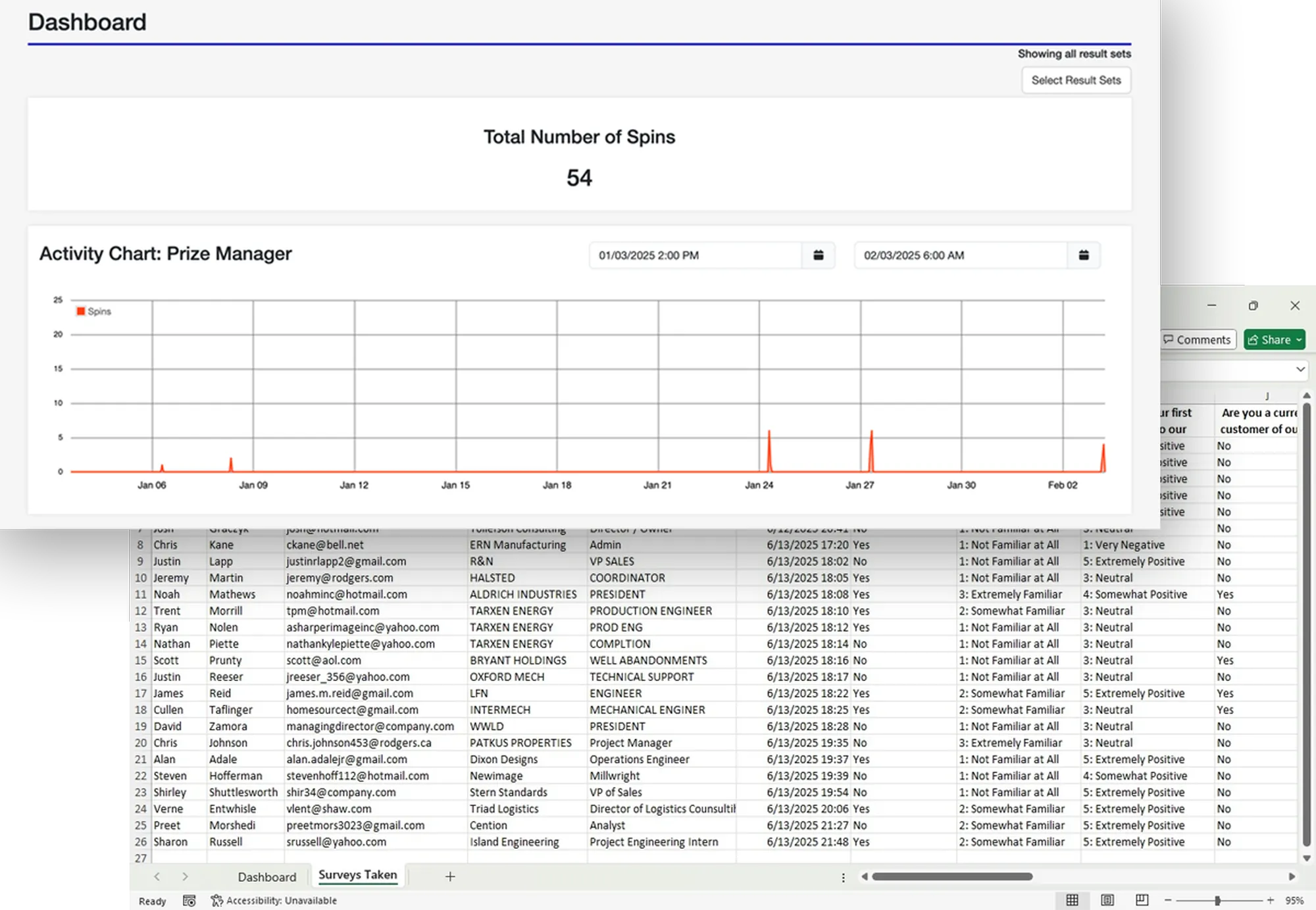The width and height of the screenshot is (1316, 910).
Task: Click the Select Result Sets button
Action: coord(1075,80)
